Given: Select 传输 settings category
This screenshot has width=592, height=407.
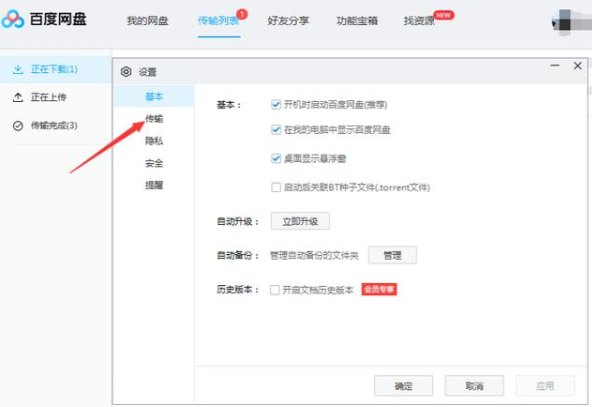Looking at the screenshot, I should [x=154, y=119].
